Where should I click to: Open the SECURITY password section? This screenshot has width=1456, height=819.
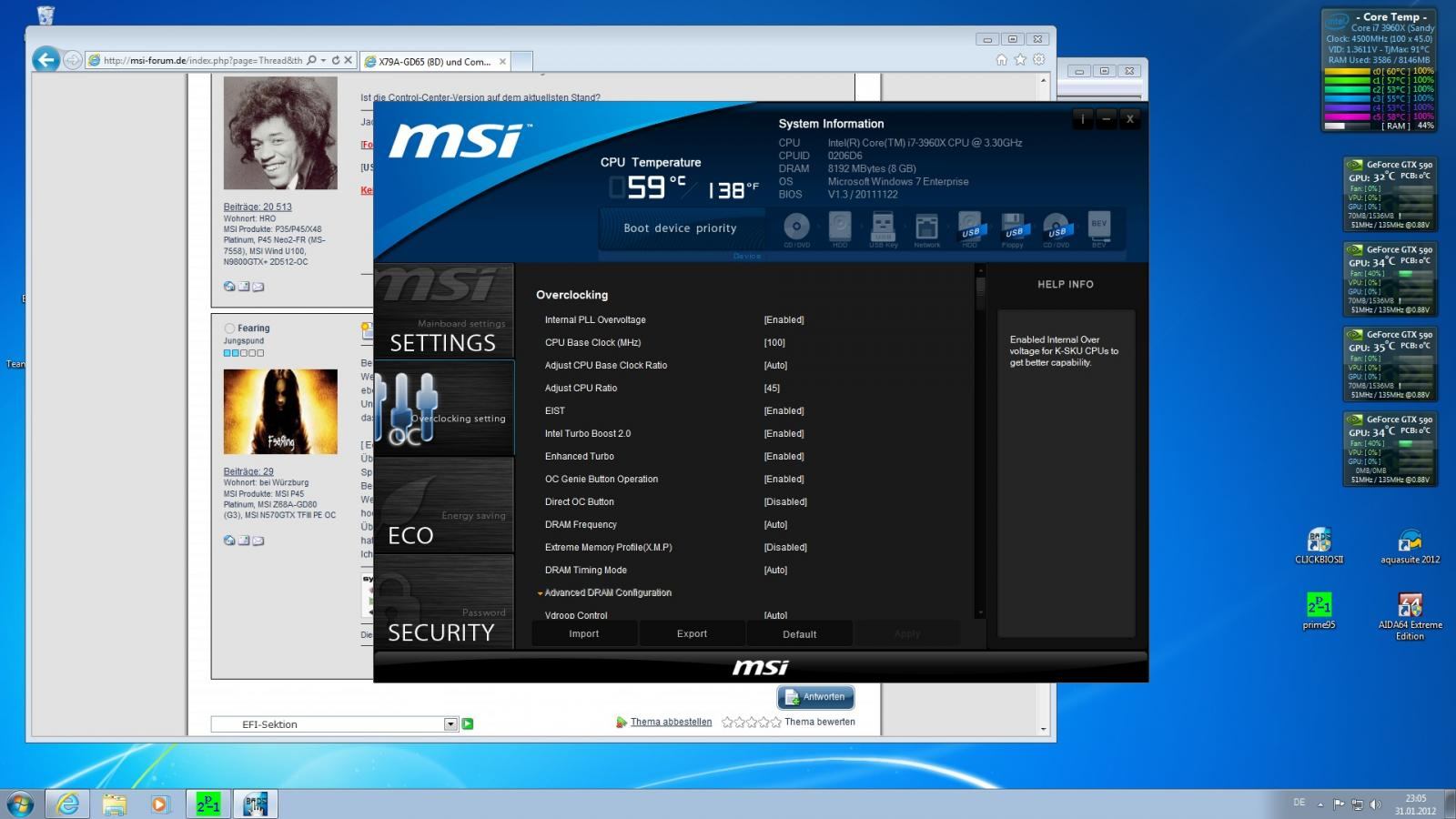click(x=444, y=602)
